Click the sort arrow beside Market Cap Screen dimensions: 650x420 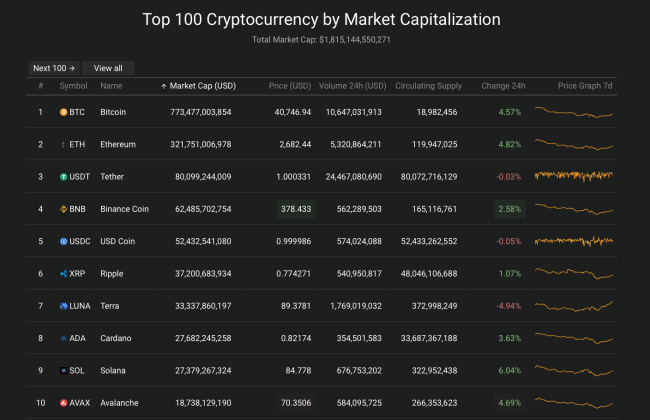(164, 86)
